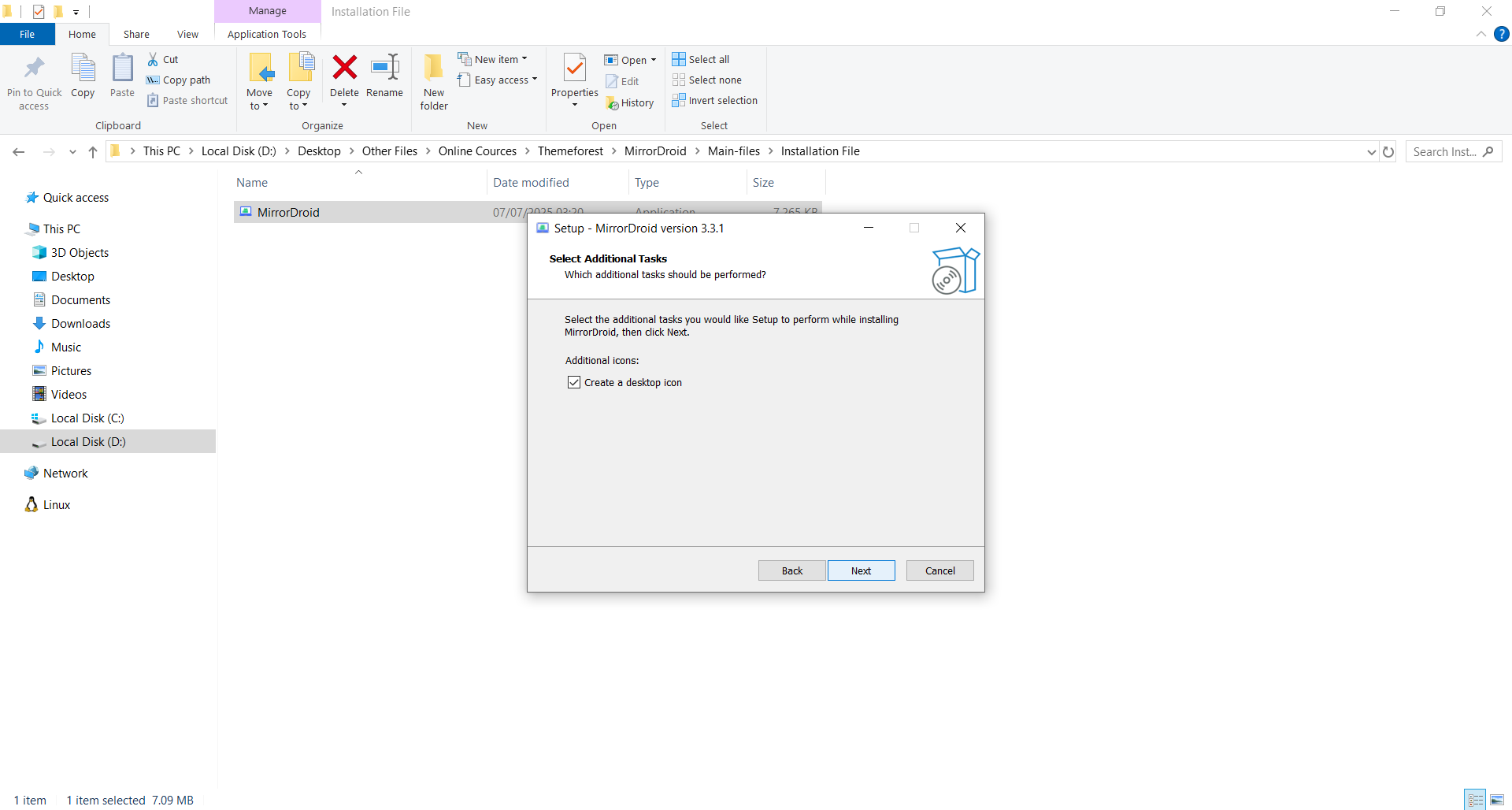
Task: Go to Main-files breadcrumb
Action: coord(734,151)
